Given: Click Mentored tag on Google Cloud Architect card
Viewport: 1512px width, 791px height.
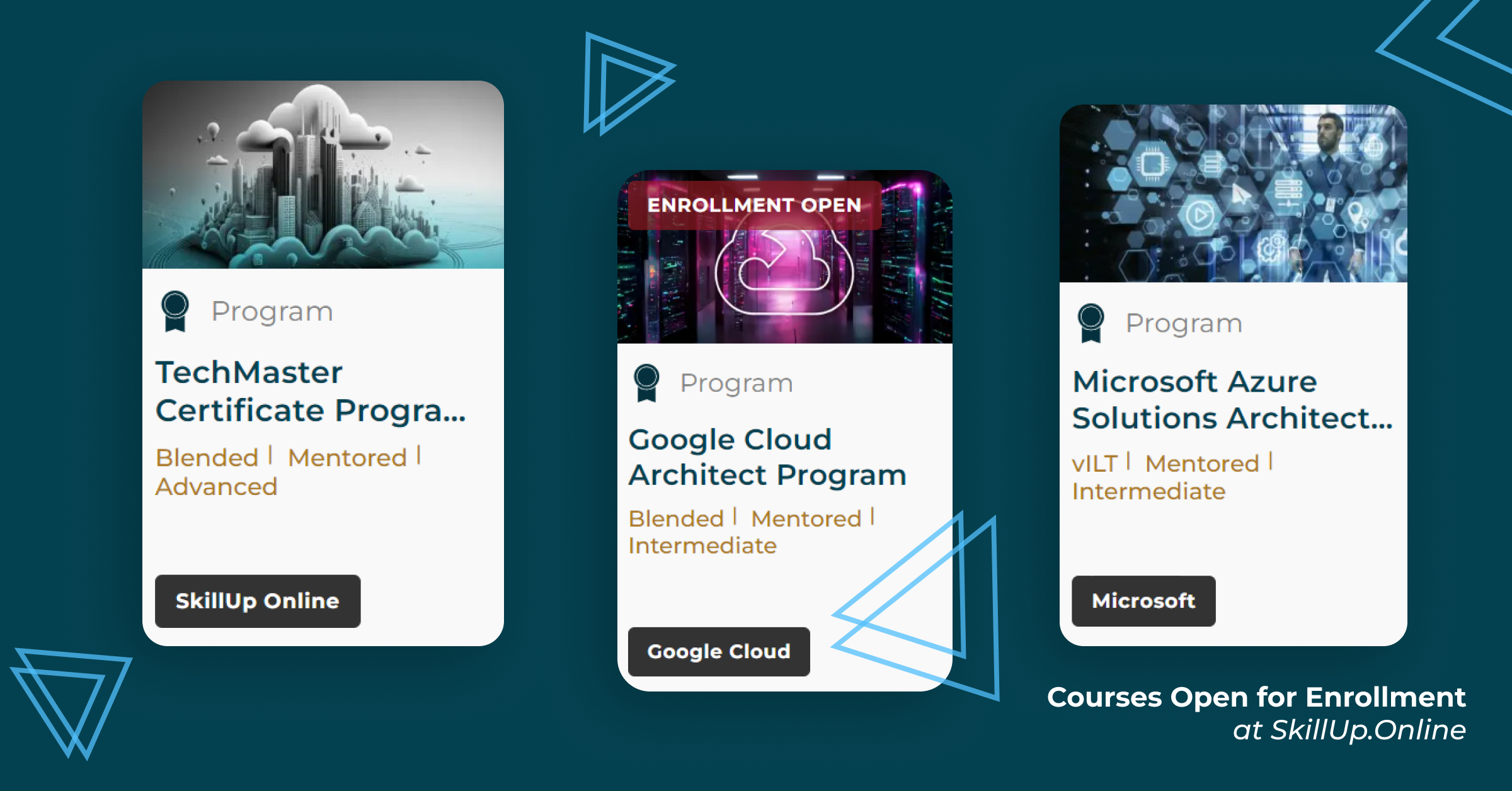Looking at the screenshot, I should pyautogui.click(x=806, y=518).
